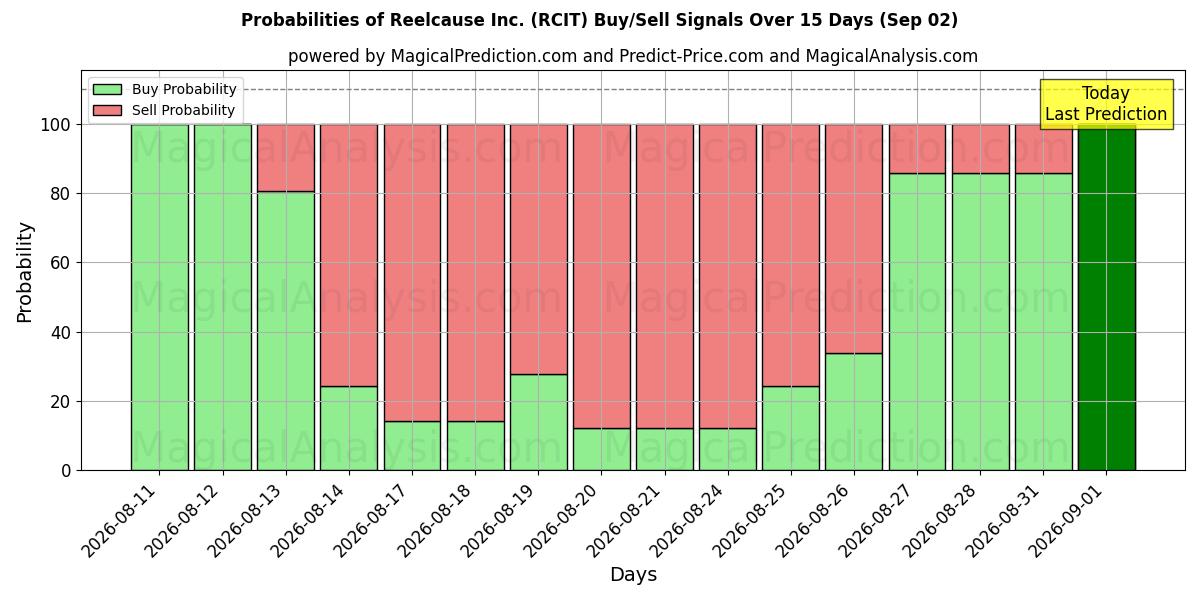Click the chart title text about Reelcause Inc.
Image resolution: width=1200 pixels, height=600 pixels.
coord(599,20)
